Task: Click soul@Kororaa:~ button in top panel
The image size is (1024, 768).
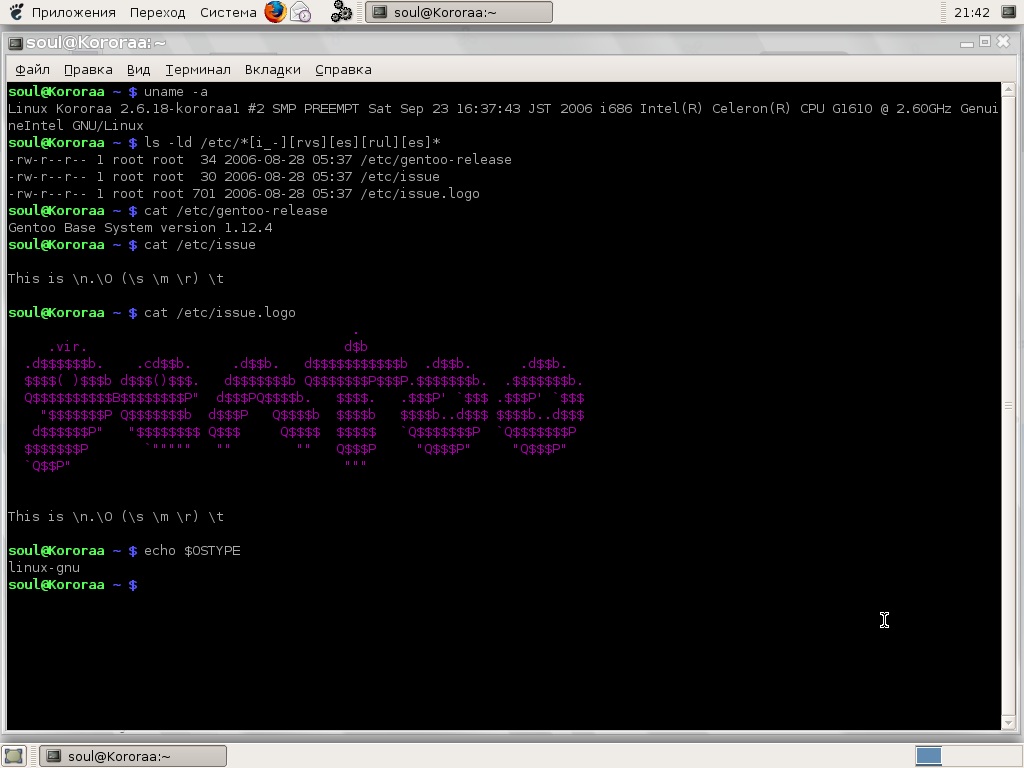Action: [459, 12]
